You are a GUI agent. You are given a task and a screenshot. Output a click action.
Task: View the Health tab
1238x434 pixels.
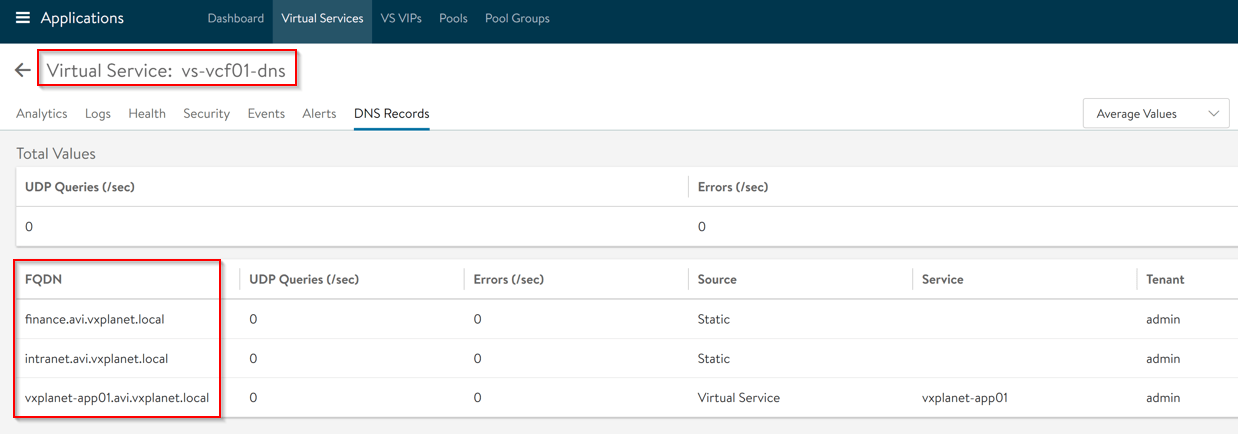coord(147,114)
